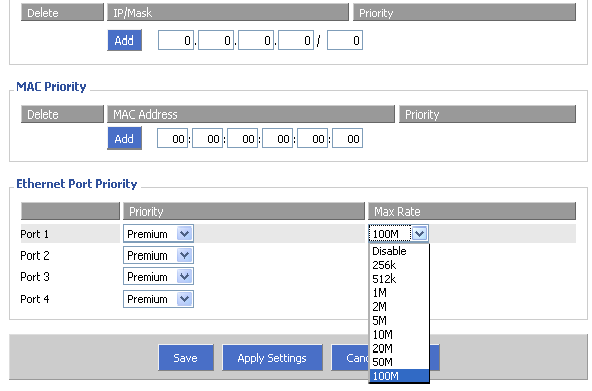Select 5M in Max Rate list

pyautogui.click(x=399, y=320)
